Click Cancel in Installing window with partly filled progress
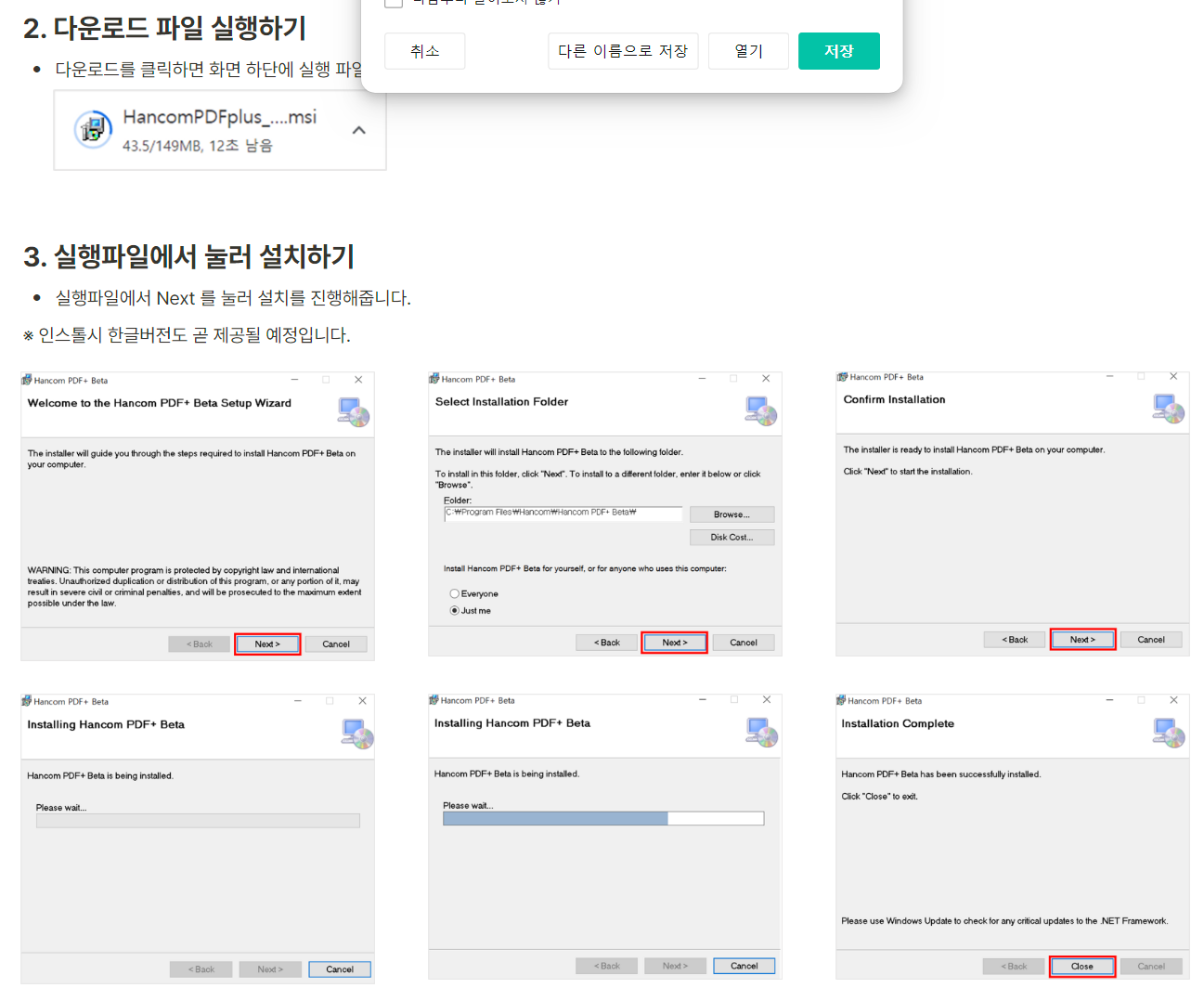Viewport: 1204px width, 1001px height. coord(744,966)
